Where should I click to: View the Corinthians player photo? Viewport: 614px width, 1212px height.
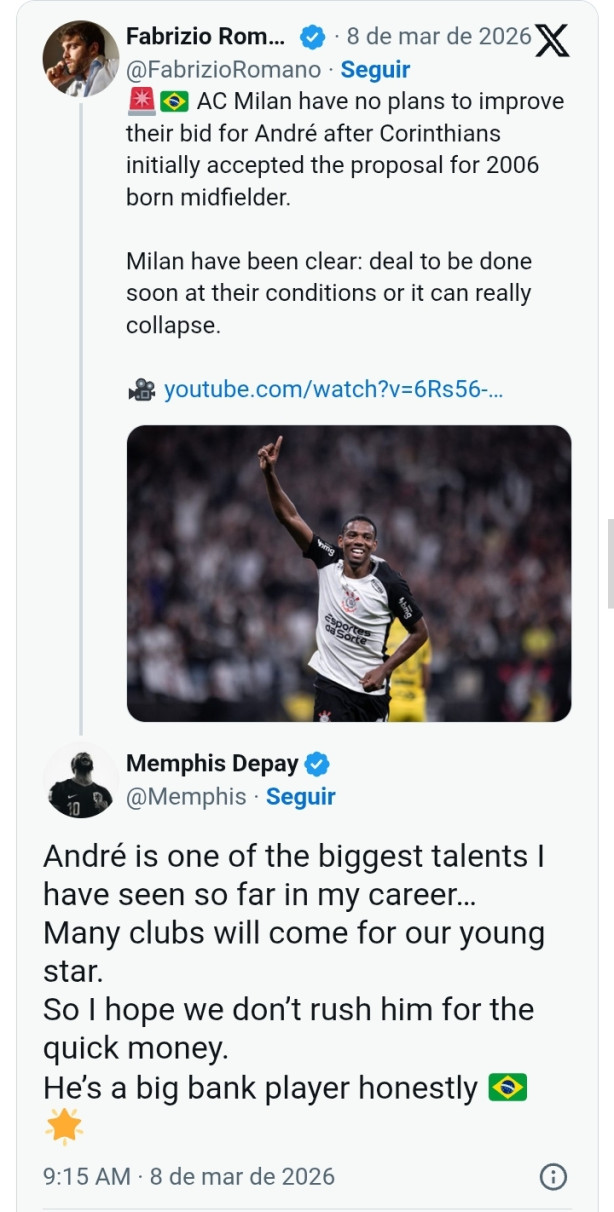click(x=349, y=573)
